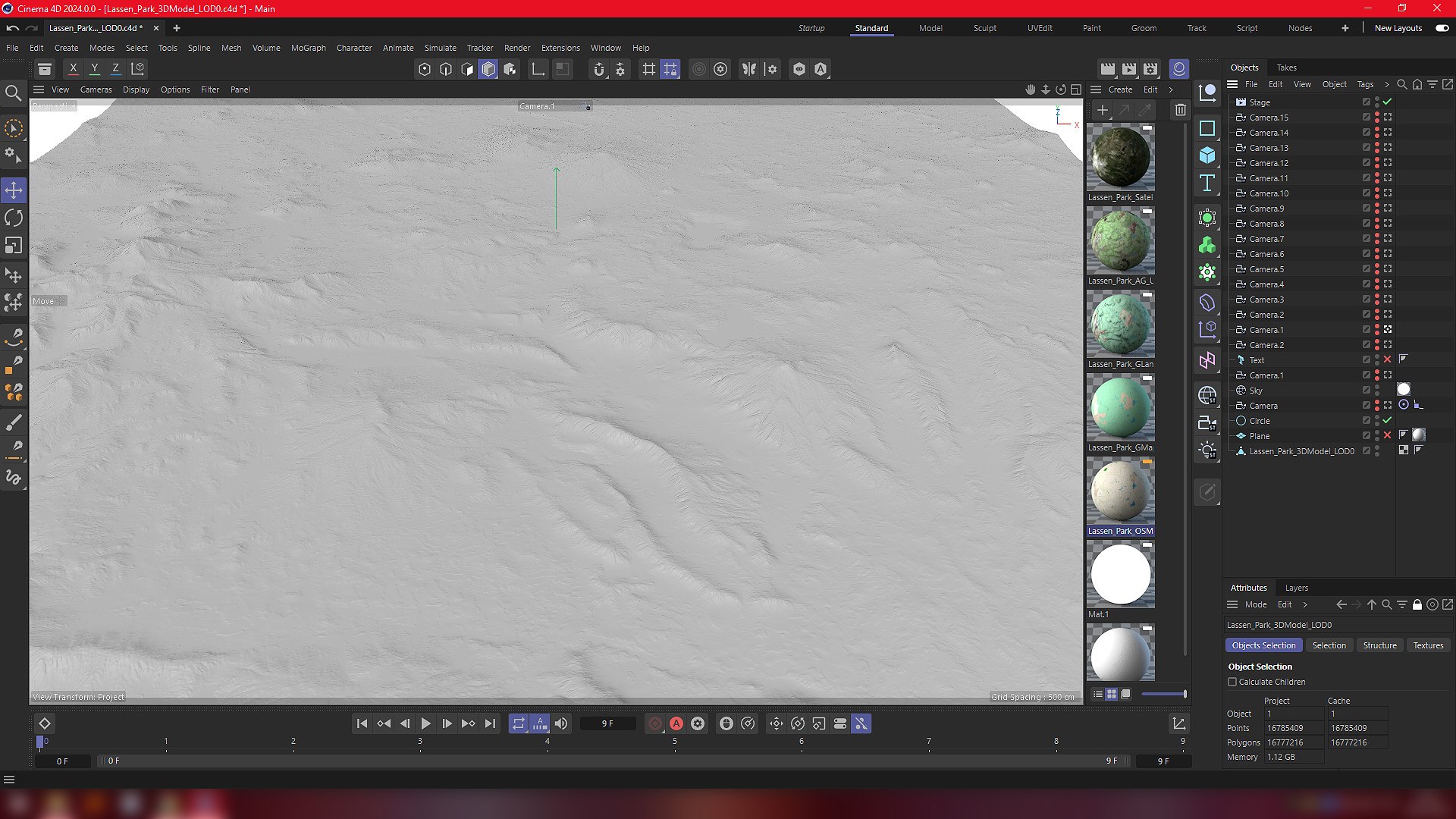Click the Rectangle spline icon

(1207, 128)
